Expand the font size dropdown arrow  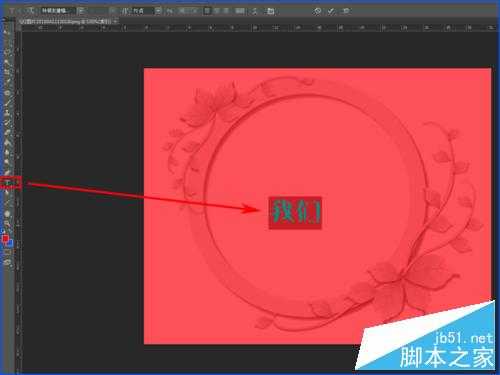[158, 11]
